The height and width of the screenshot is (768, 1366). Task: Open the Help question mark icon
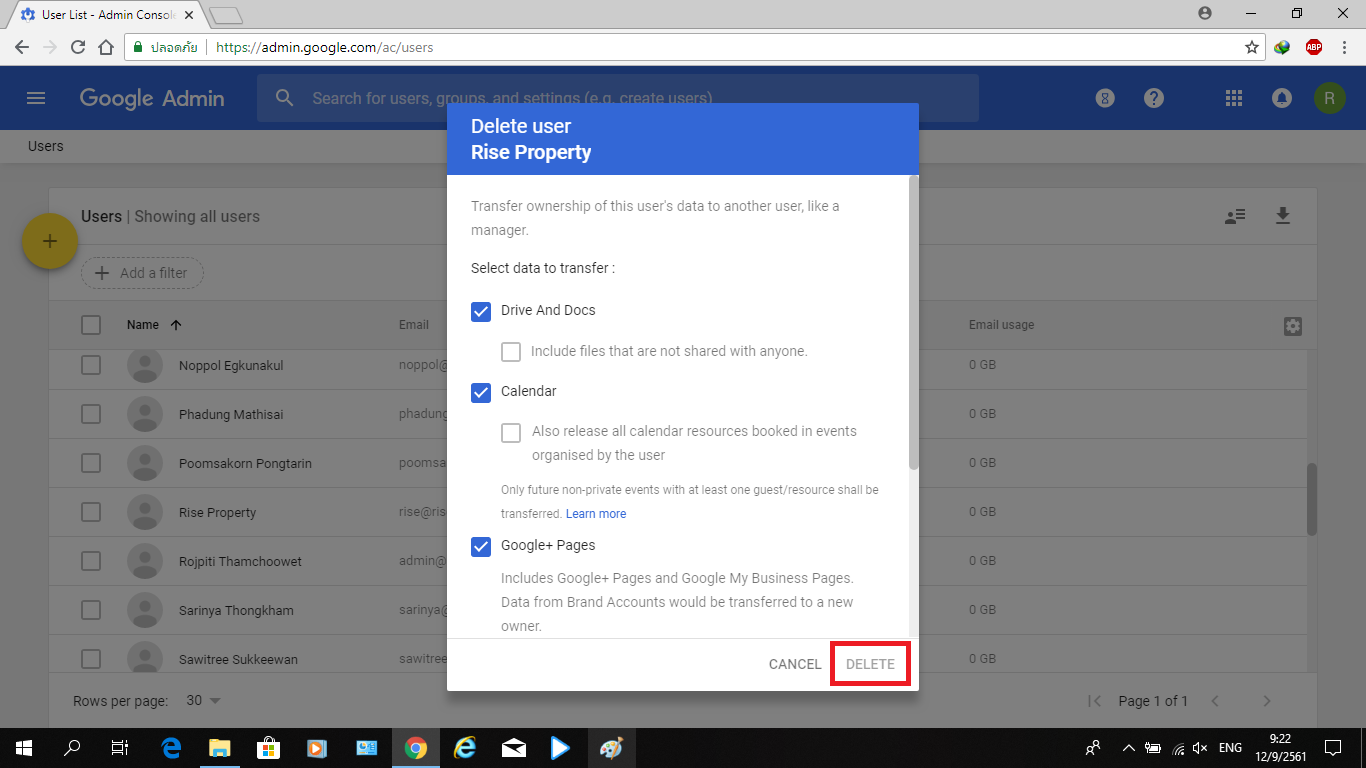[x=1154, y=98]
